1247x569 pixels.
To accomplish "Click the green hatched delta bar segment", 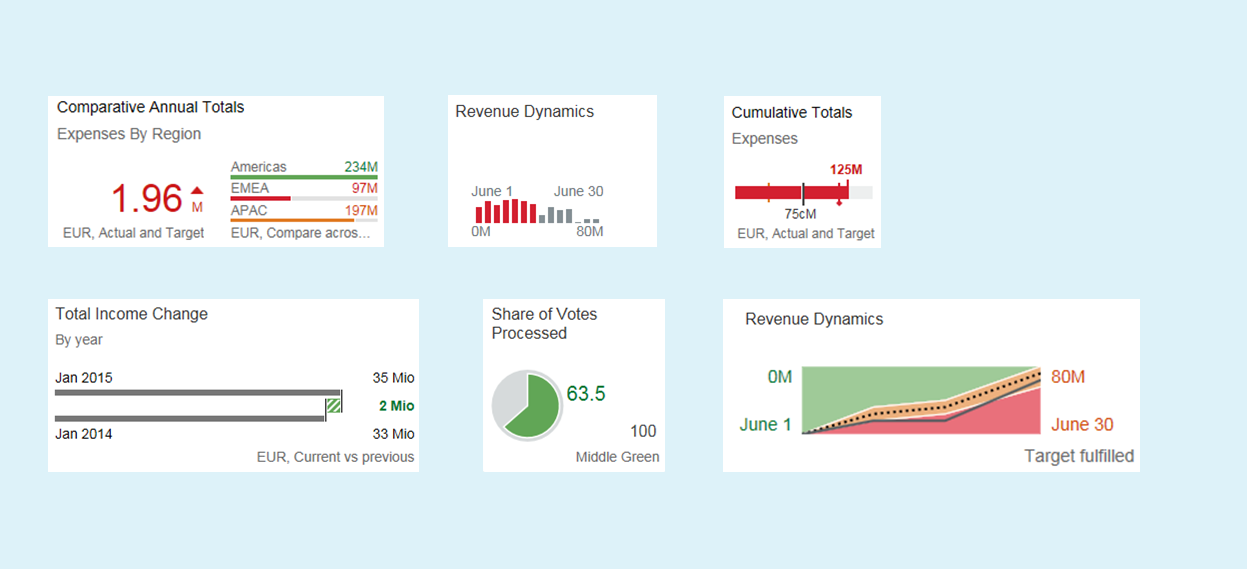I will pyautogui.click(x=333, y=405).
